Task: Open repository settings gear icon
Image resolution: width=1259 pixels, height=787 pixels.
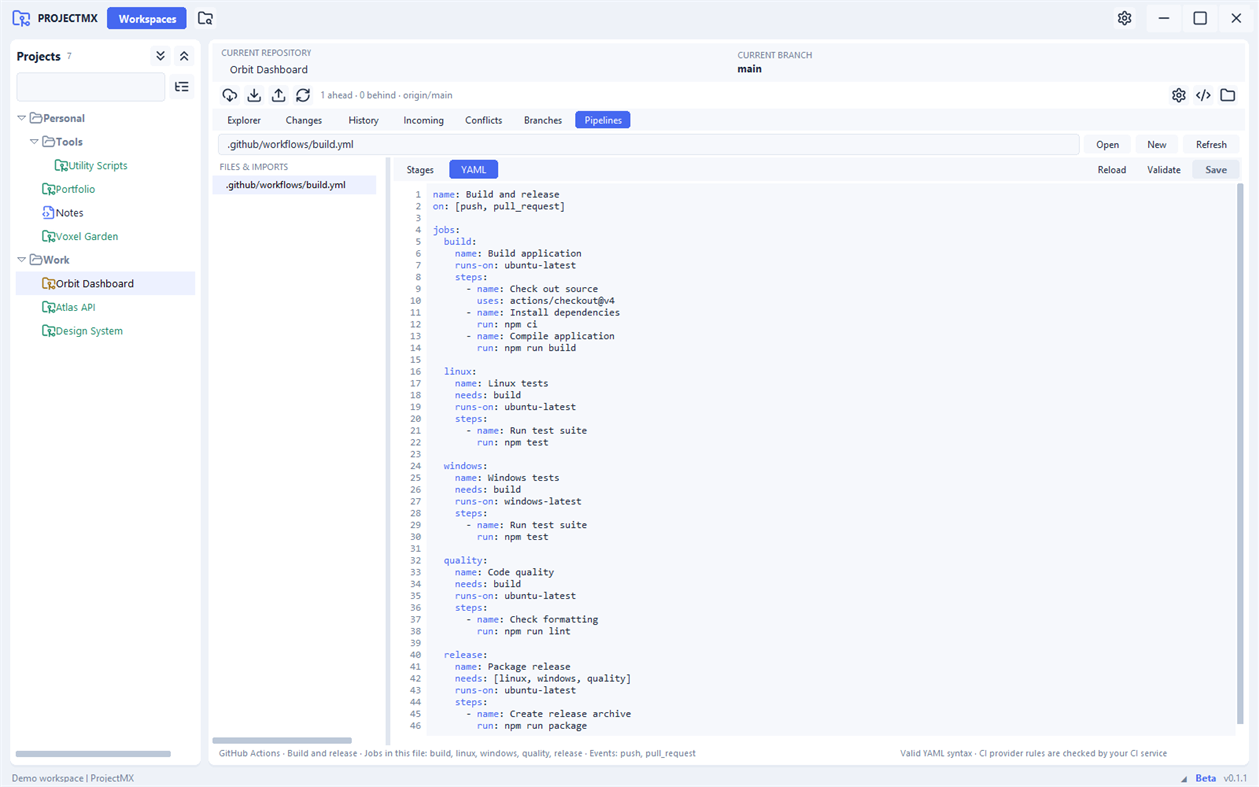Action: (1179, 95)
